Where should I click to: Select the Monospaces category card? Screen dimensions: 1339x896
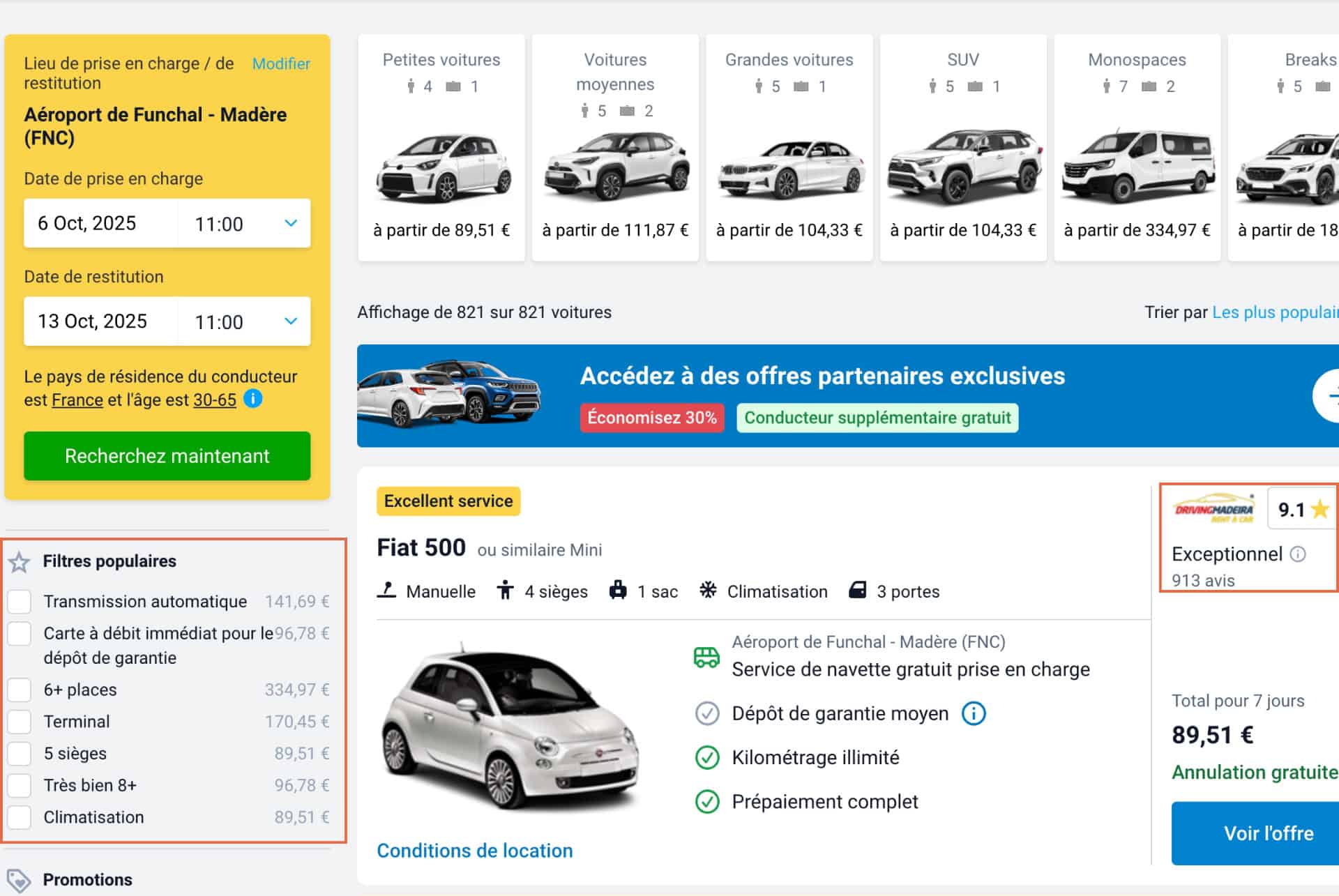[1137, 148]
